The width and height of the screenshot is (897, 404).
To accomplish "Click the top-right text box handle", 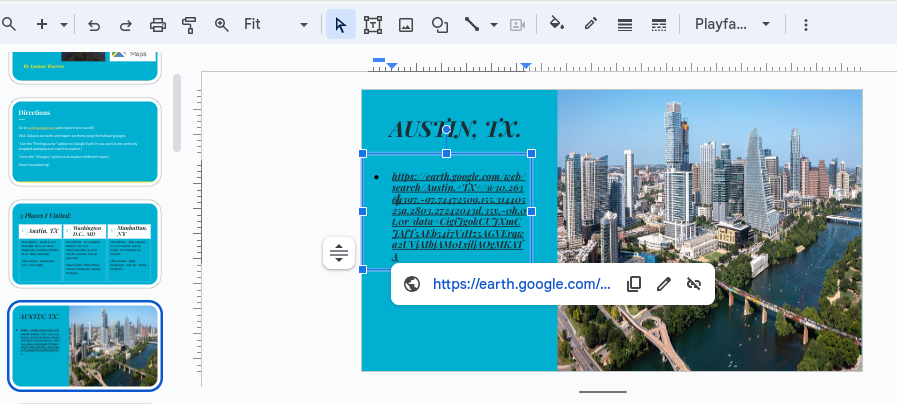I will 531,153.
